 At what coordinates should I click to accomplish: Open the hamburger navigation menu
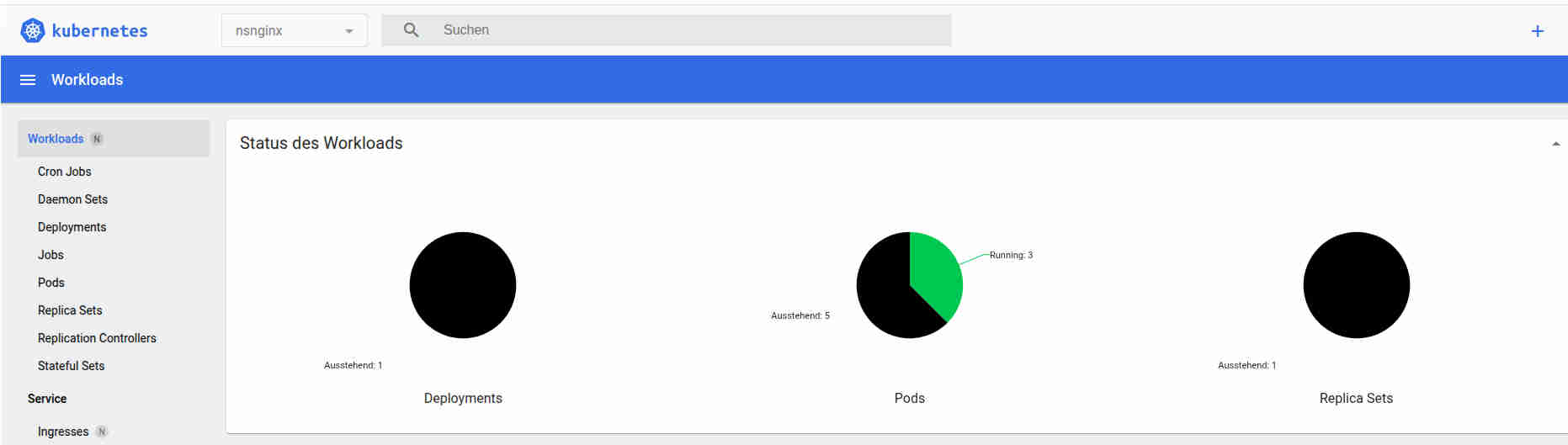point(28,80)
